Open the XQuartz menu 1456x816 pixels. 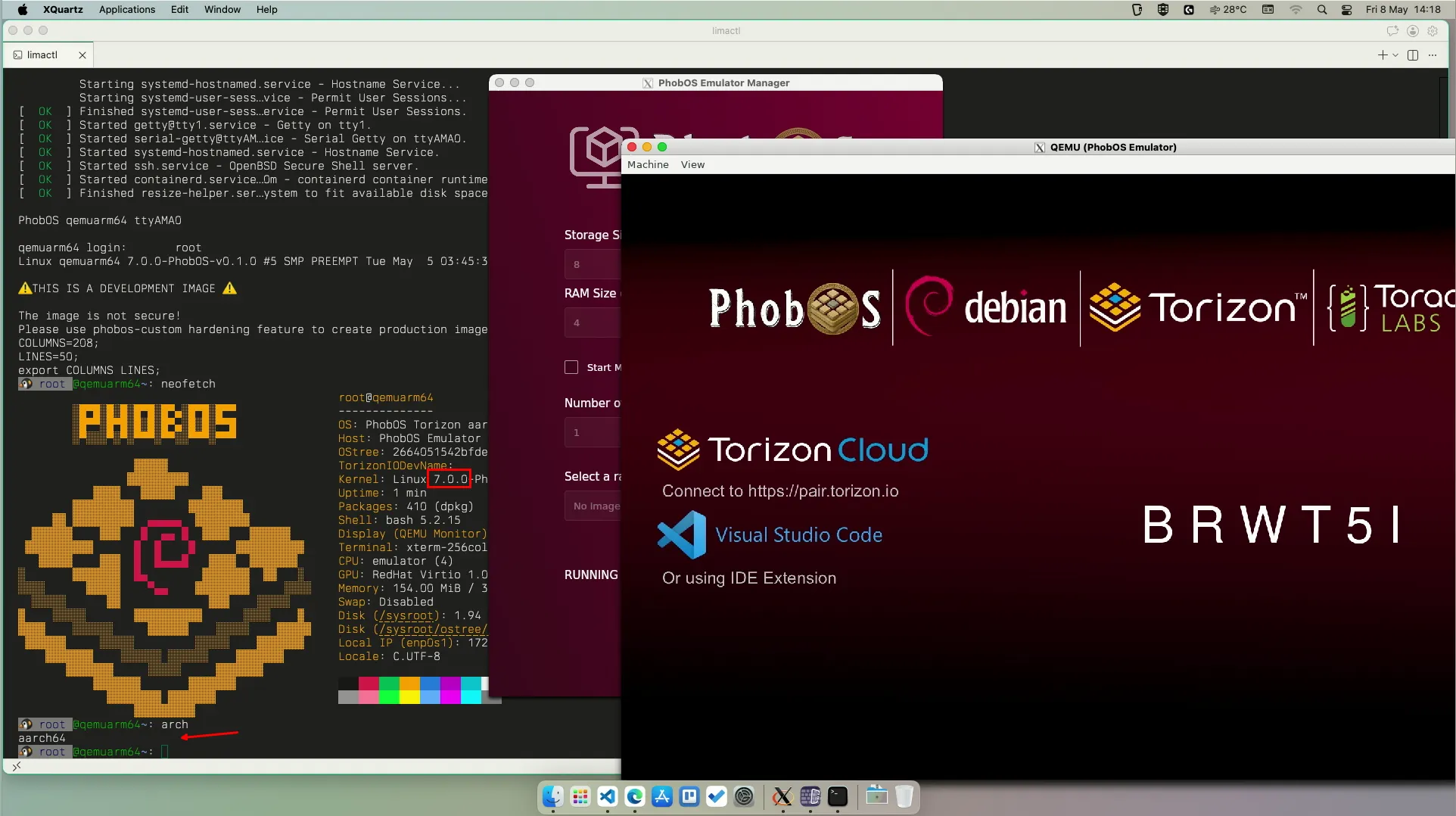pyautogui.click(x=63, y=10)
